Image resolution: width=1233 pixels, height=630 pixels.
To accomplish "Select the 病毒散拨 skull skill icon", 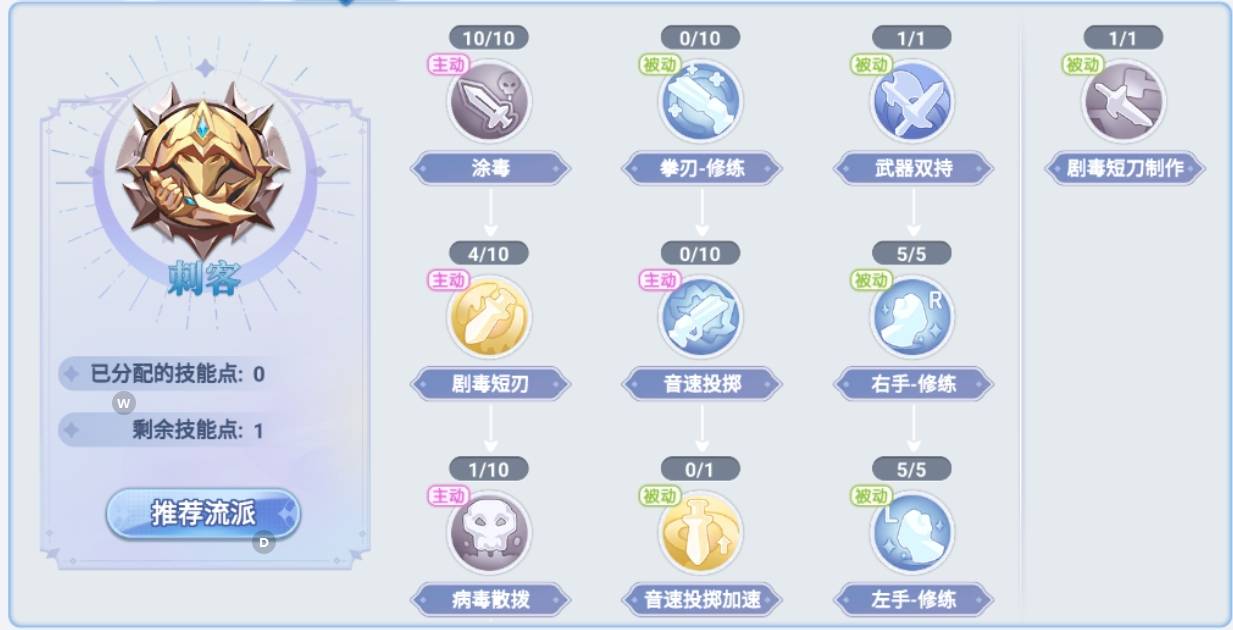I will [489, 533].
